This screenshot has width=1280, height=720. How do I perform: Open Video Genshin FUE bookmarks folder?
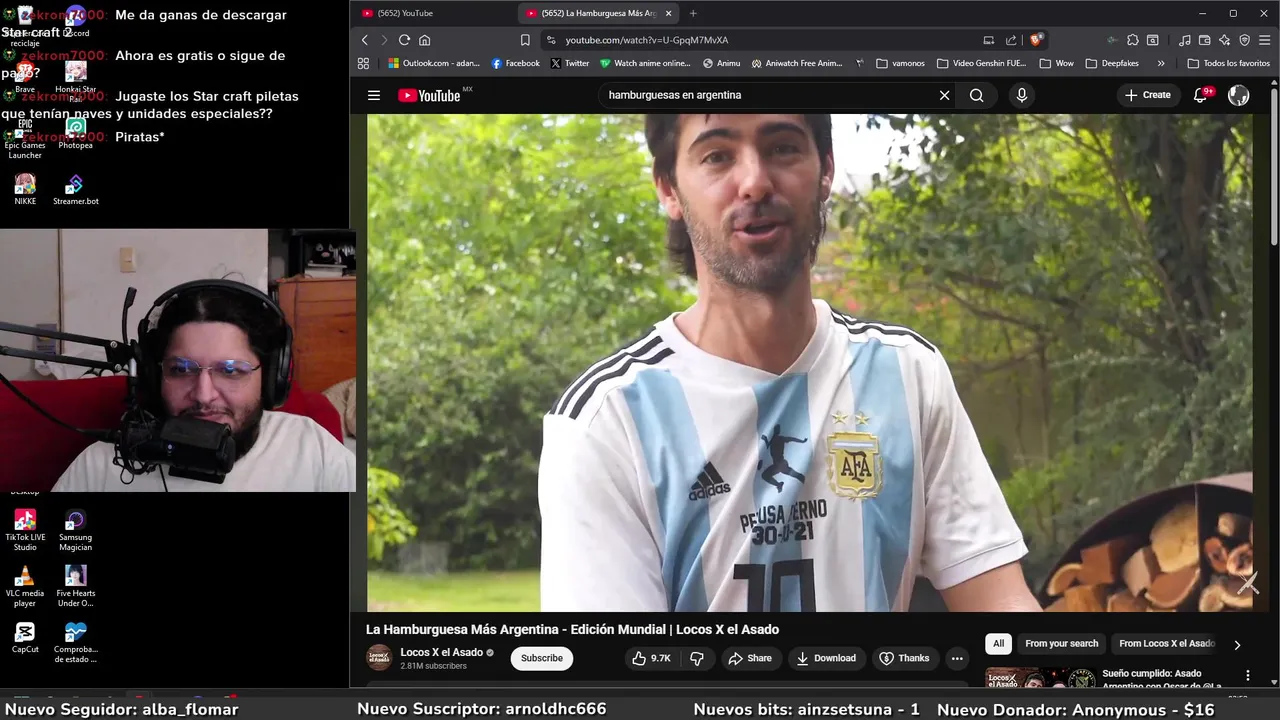tap(981, 63)
